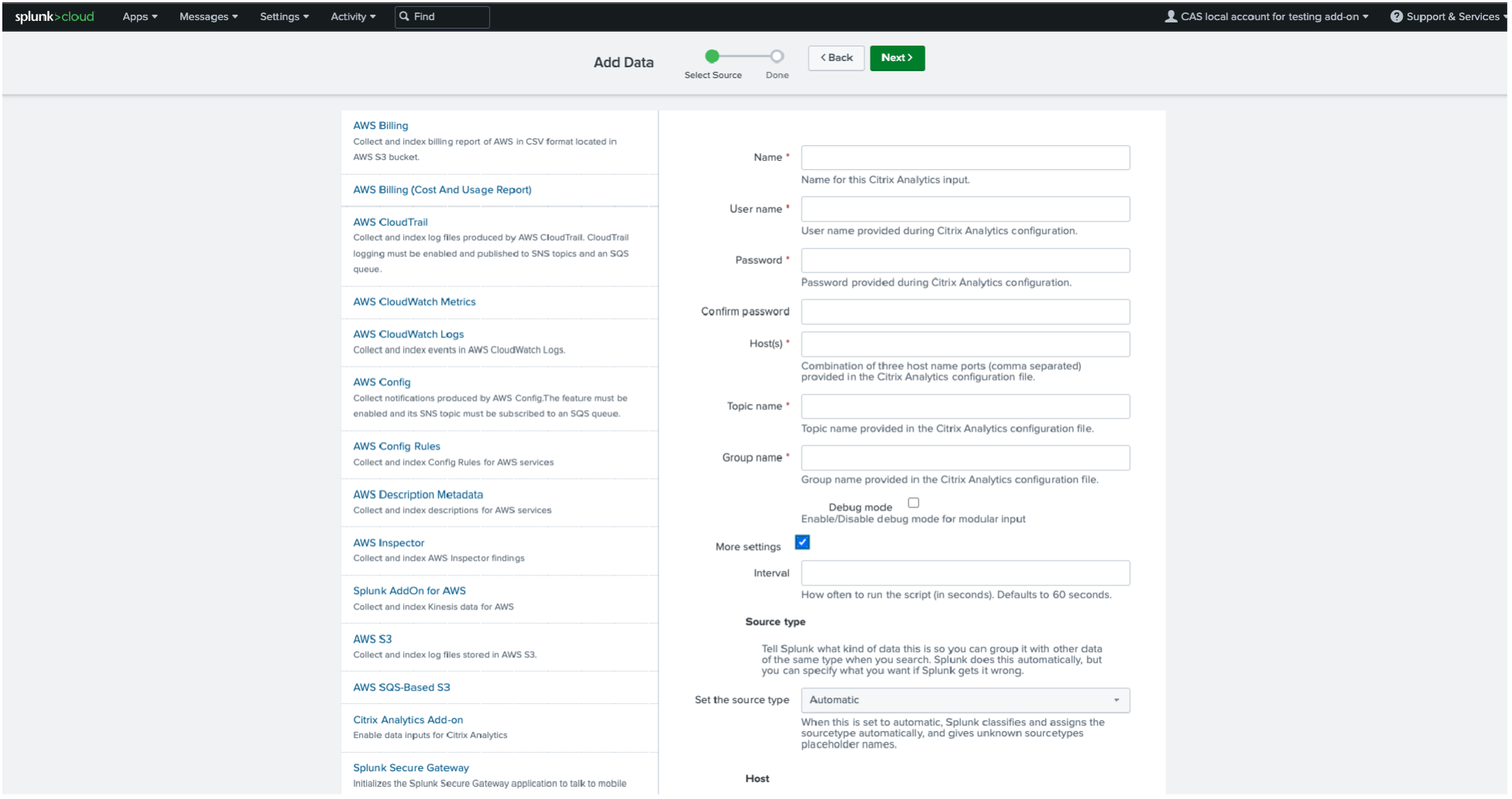The width and height of the screenshot is (1512, 799).
Task: Open the Set the source type dropdown
Action: pos(965,700)
